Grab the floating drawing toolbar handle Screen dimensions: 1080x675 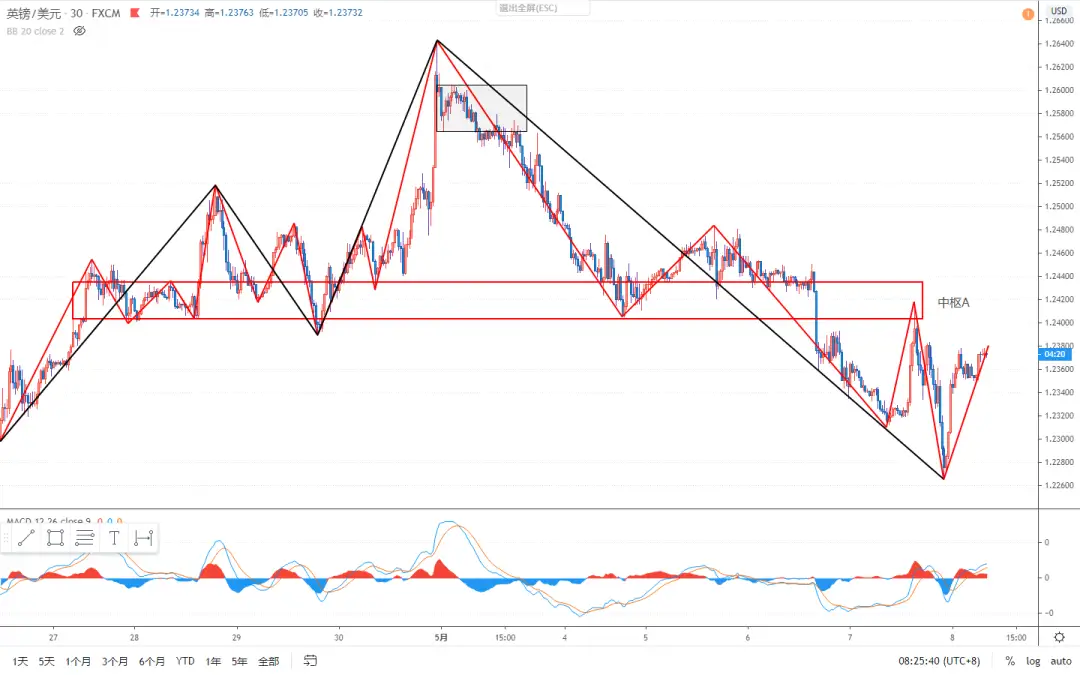tap(6, 538)
